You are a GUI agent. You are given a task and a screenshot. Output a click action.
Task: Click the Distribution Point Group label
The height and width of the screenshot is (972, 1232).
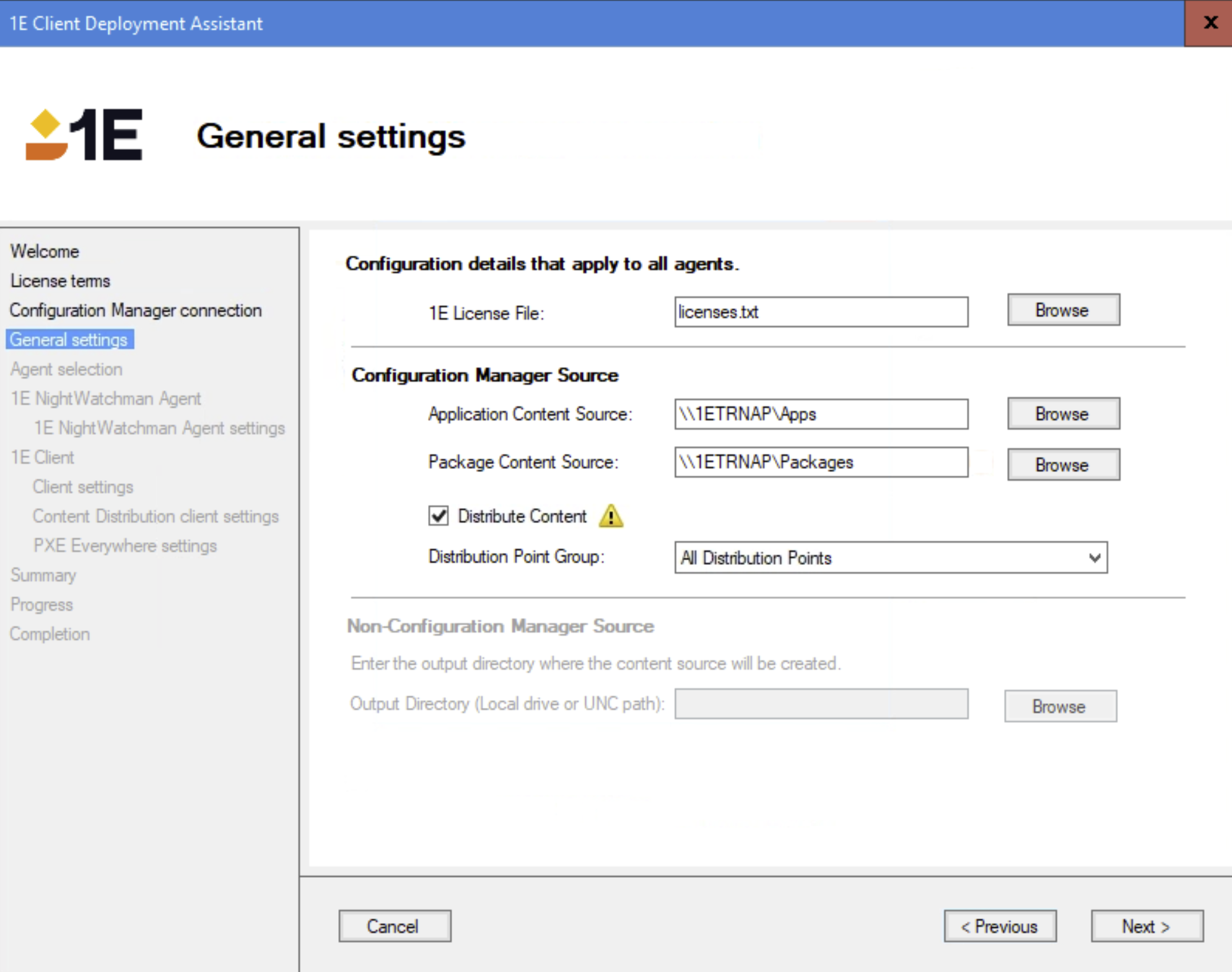point(517,556)
